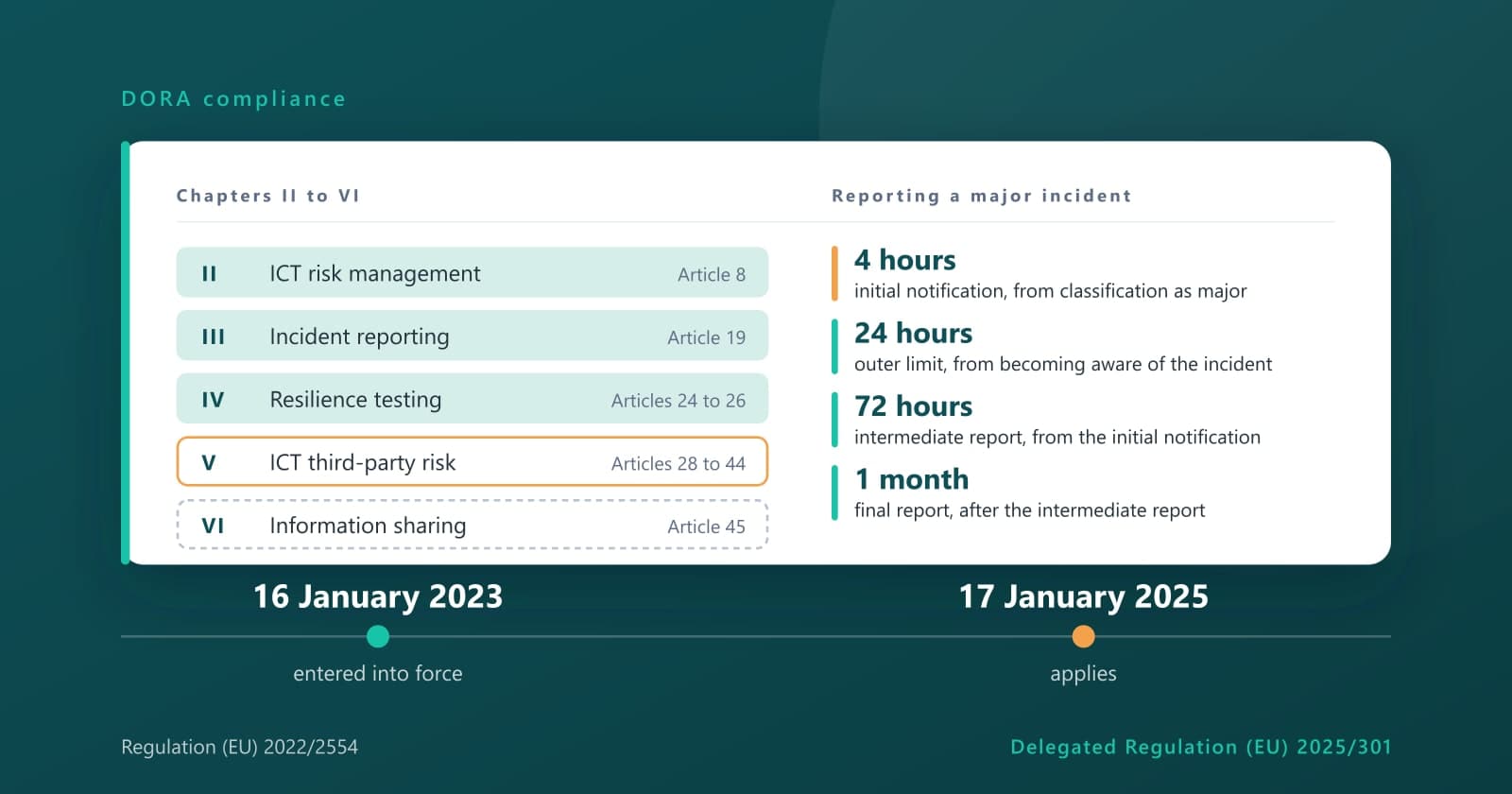Select the ICT risk management chapter row
Screen dimensions: 1512x794
tap(472, 273)
